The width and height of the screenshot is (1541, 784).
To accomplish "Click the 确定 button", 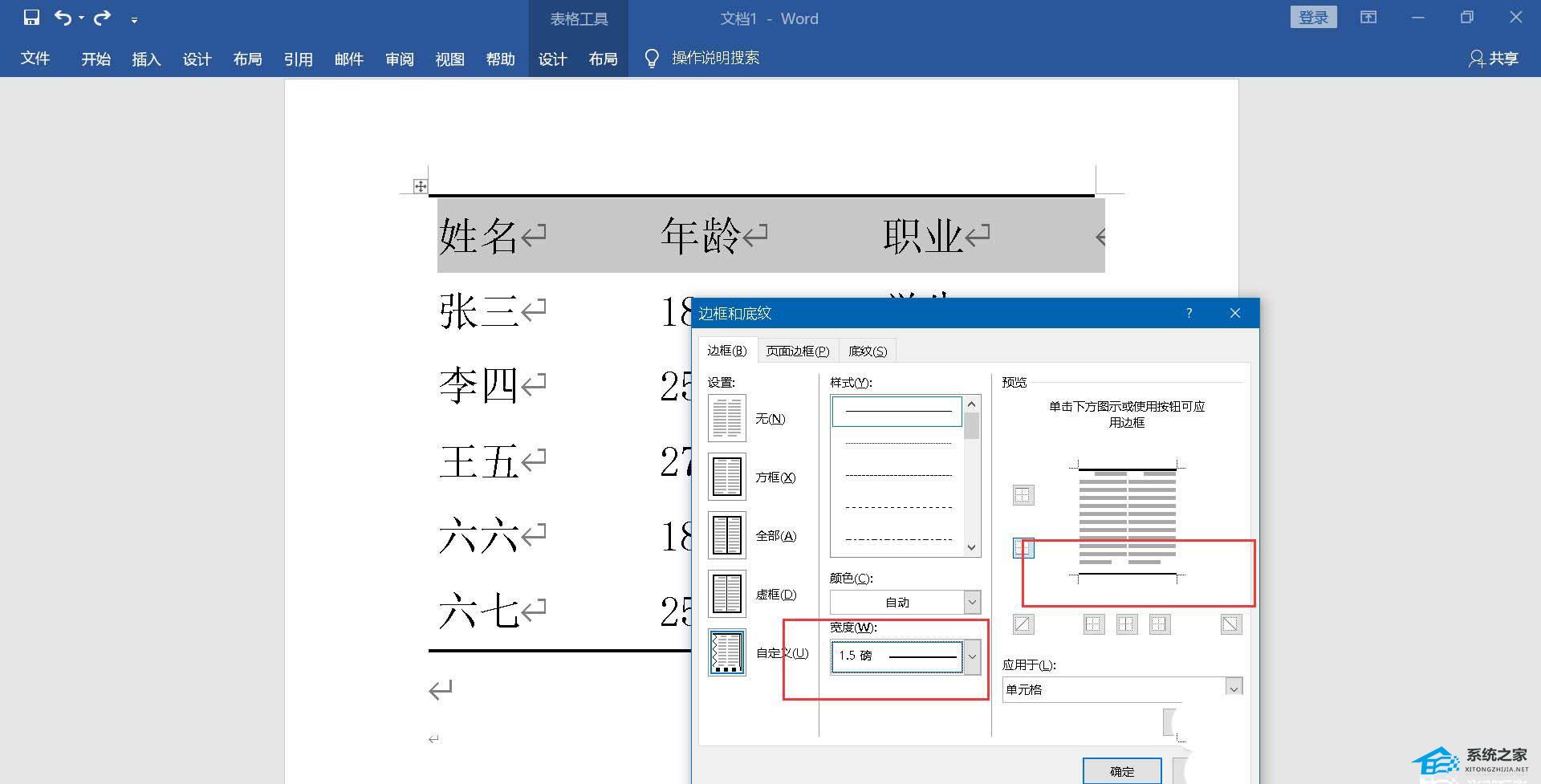I will 1122,770.
